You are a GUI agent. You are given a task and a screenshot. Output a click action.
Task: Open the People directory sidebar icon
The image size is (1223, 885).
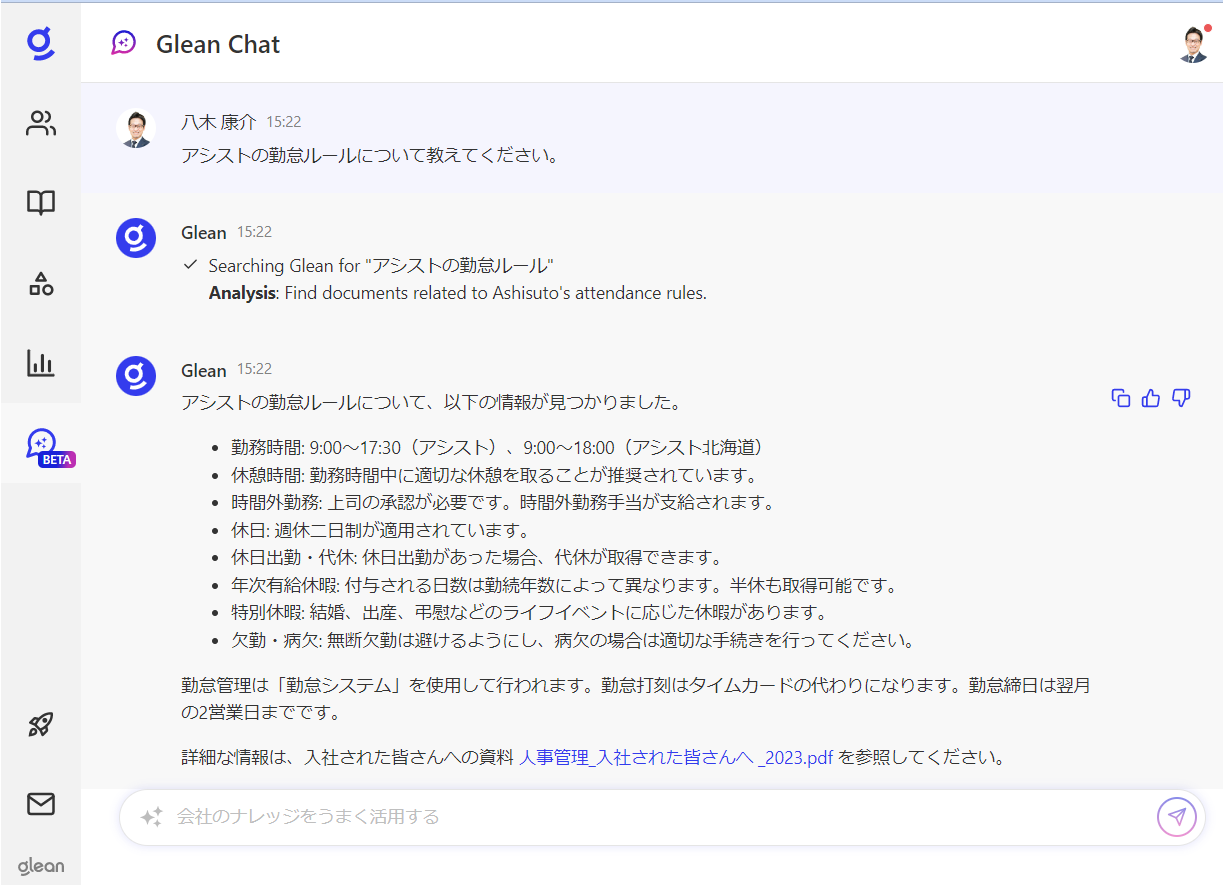click(x=41, y=124)
